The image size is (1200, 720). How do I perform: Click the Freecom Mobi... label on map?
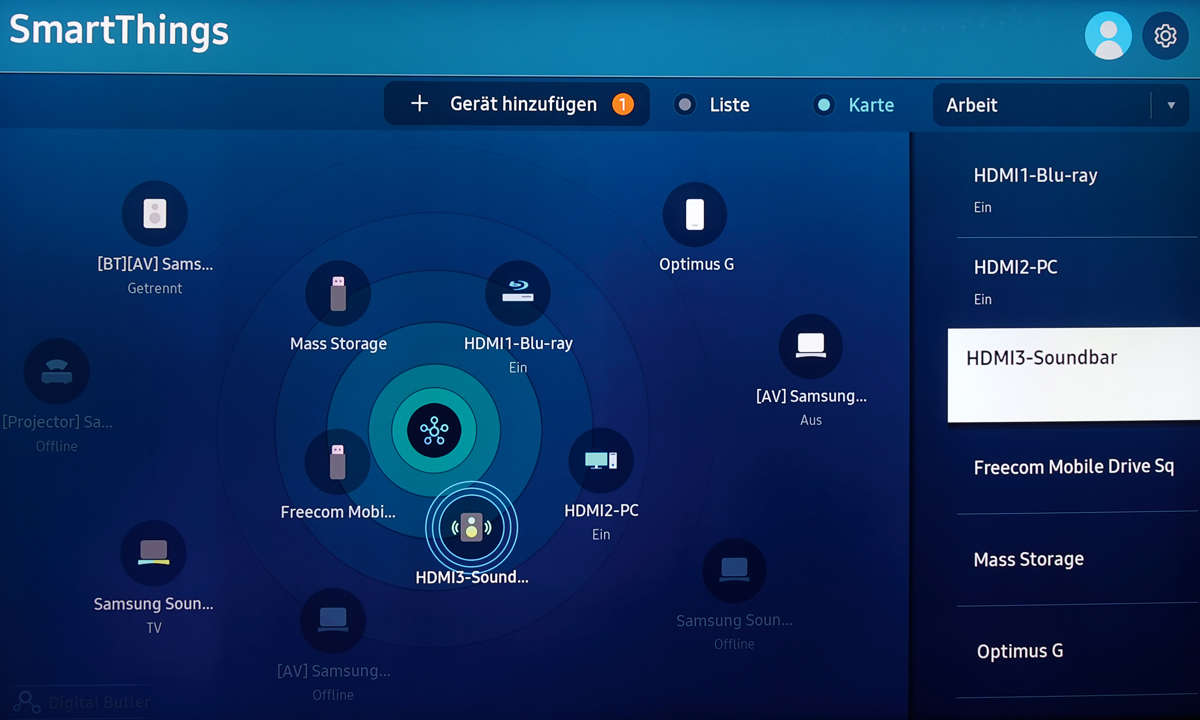pos(338,512)
